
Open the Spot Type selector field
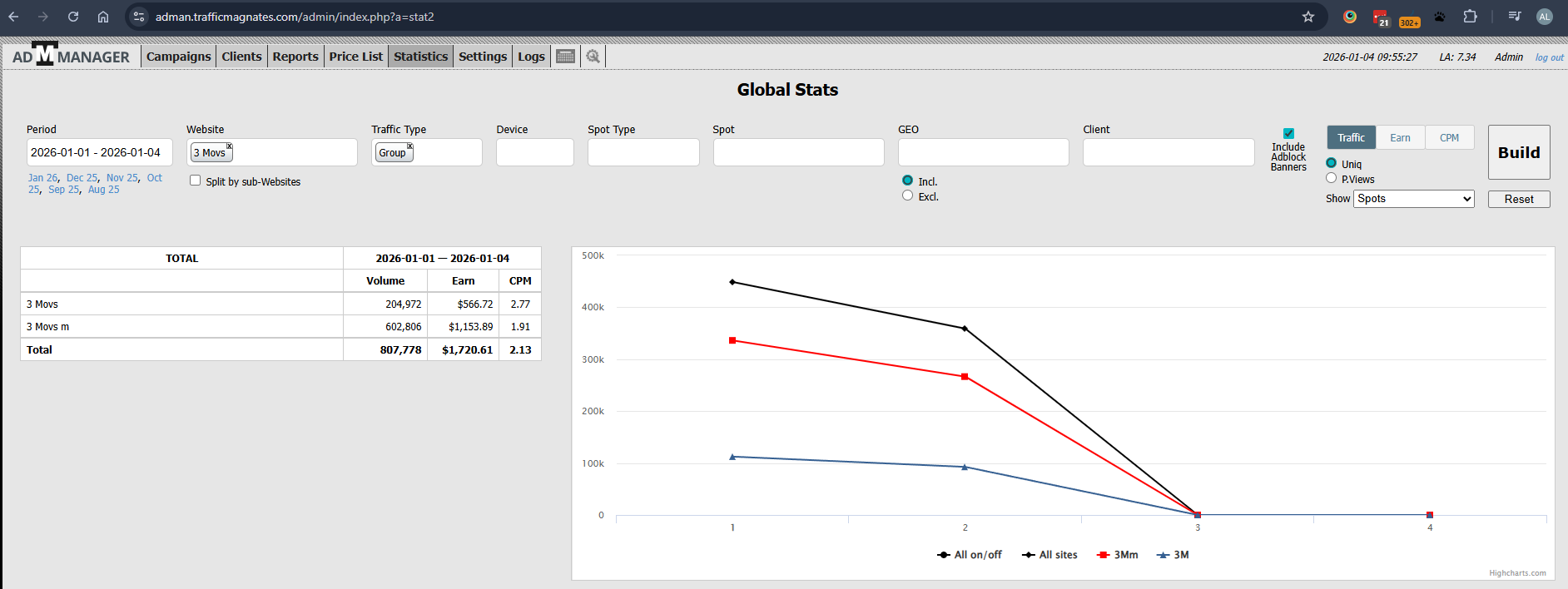point(643,152)
